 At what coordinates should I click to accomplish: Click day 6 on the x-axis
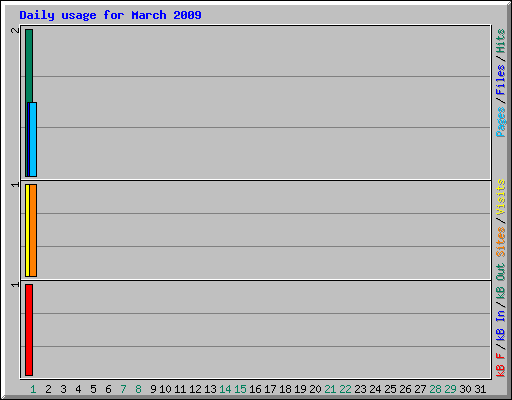[x=108, y=389]
